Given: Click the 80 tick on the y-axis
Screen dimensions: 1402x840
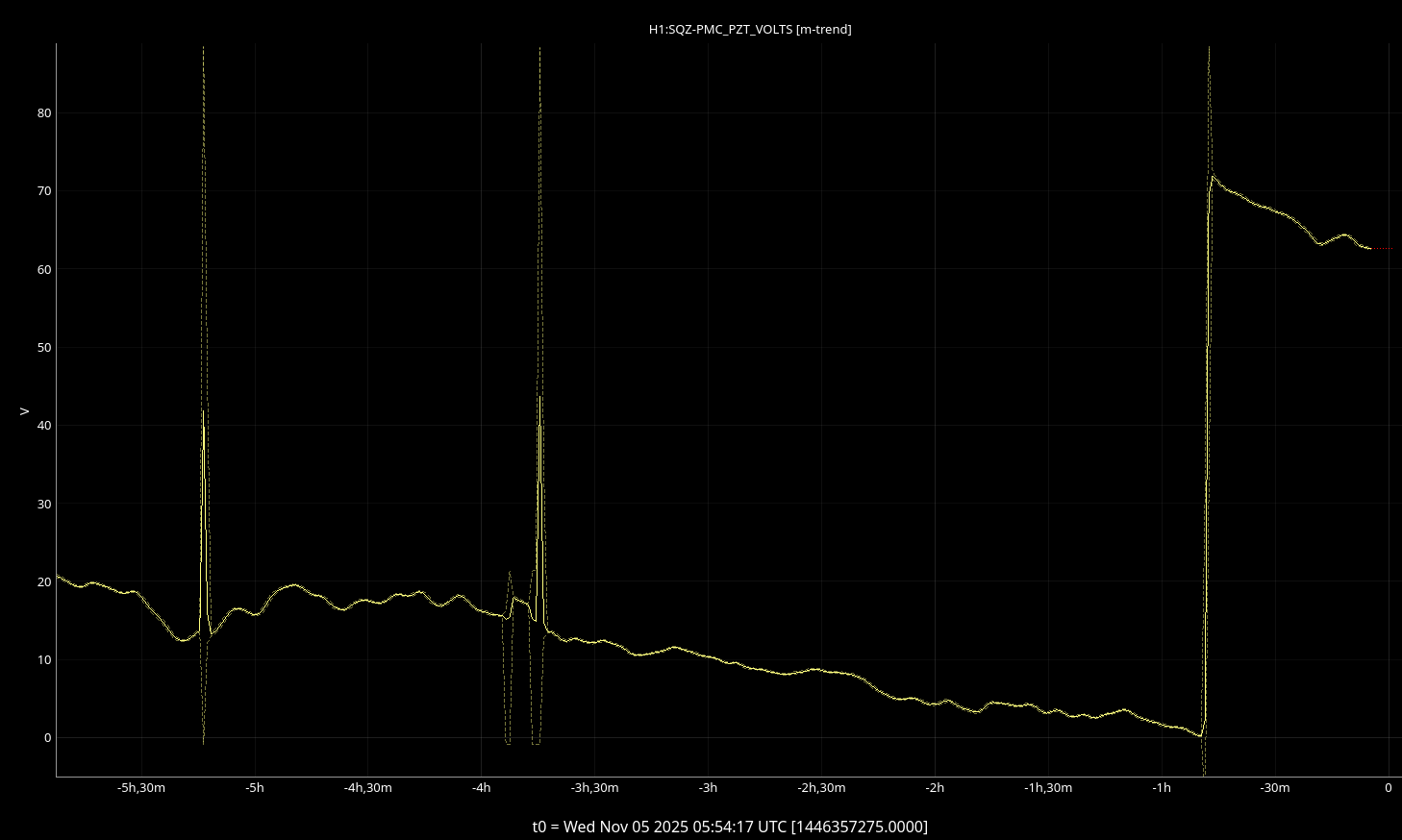Looking at the screenshot, I should [44, 113].
